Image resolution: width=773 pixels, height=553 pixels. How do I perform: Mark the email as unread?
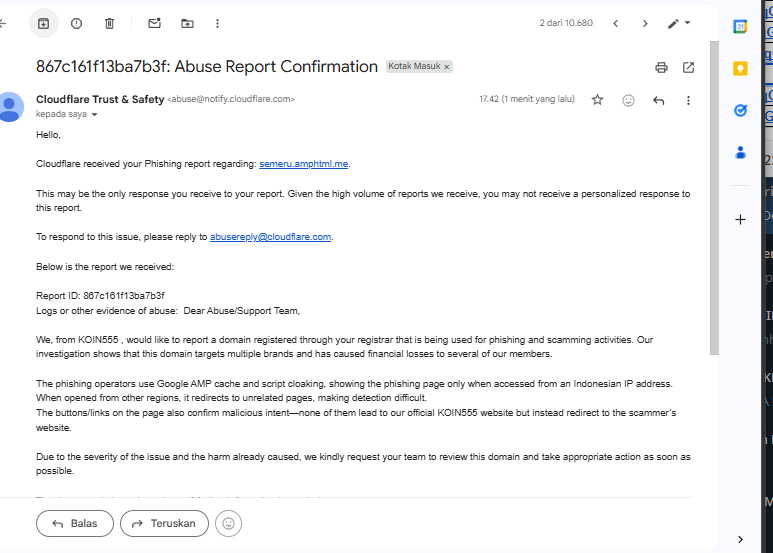[154, 23]
